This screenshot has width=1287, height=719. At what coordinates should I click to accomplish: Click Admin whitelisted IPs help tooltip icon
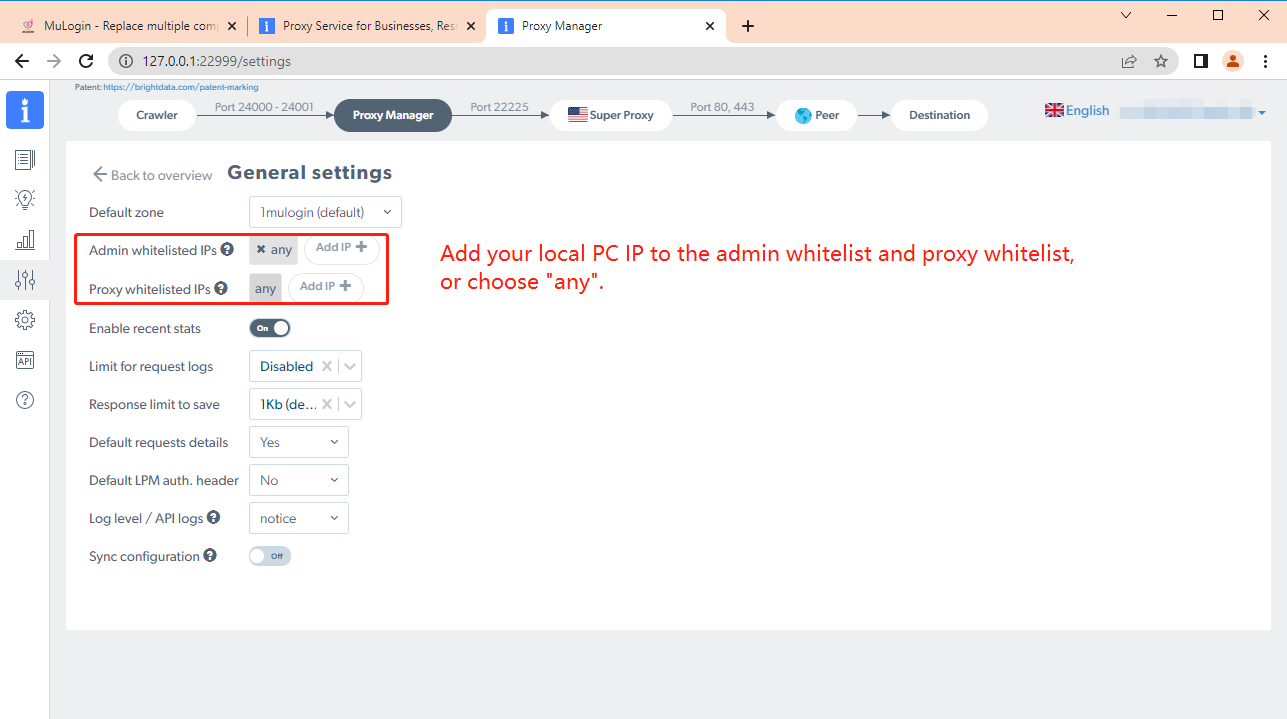click(x=227, y=250)
